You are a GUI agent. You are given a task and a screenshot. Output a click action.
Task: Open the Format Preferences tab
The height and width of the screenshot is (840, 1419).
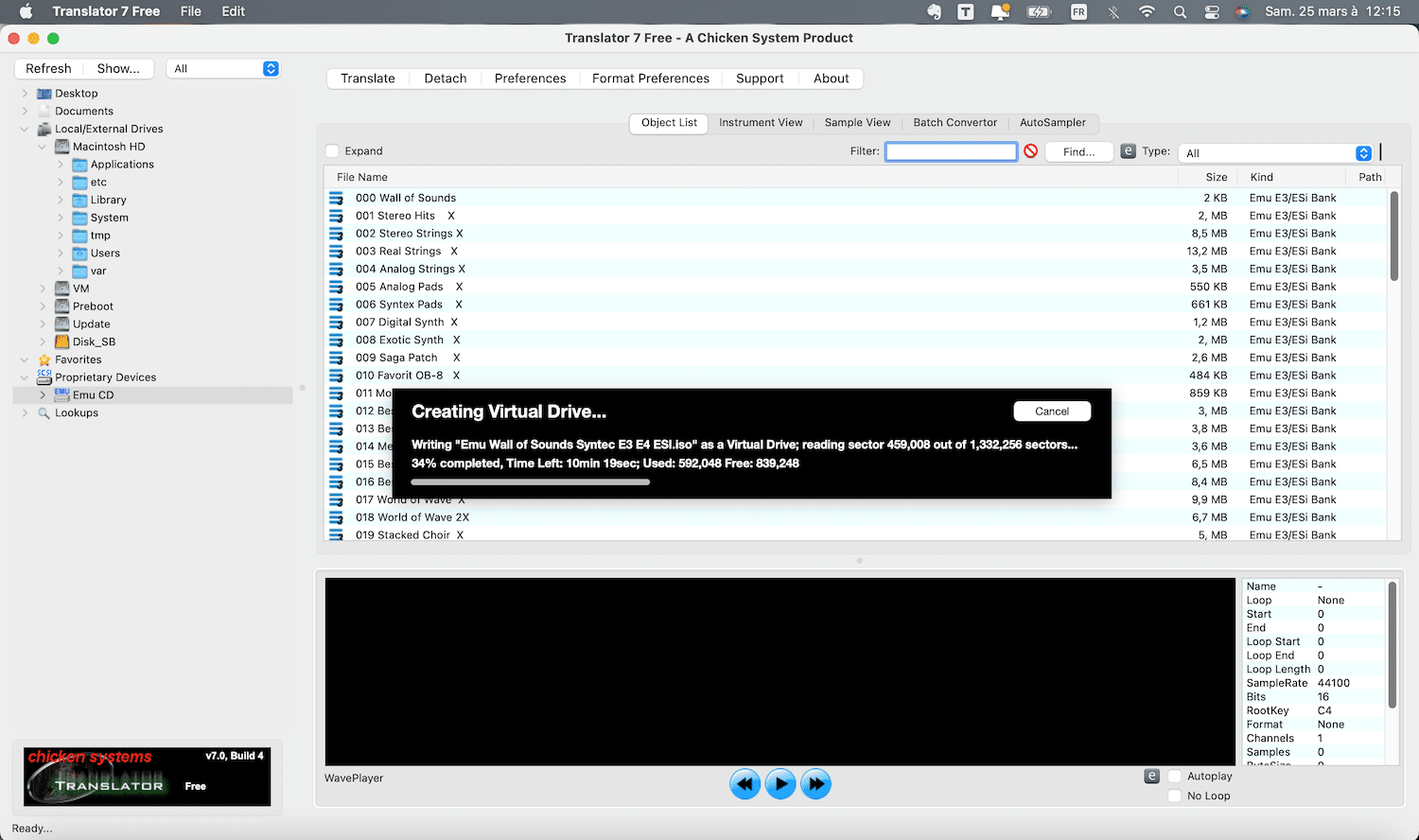pos(651,79)
